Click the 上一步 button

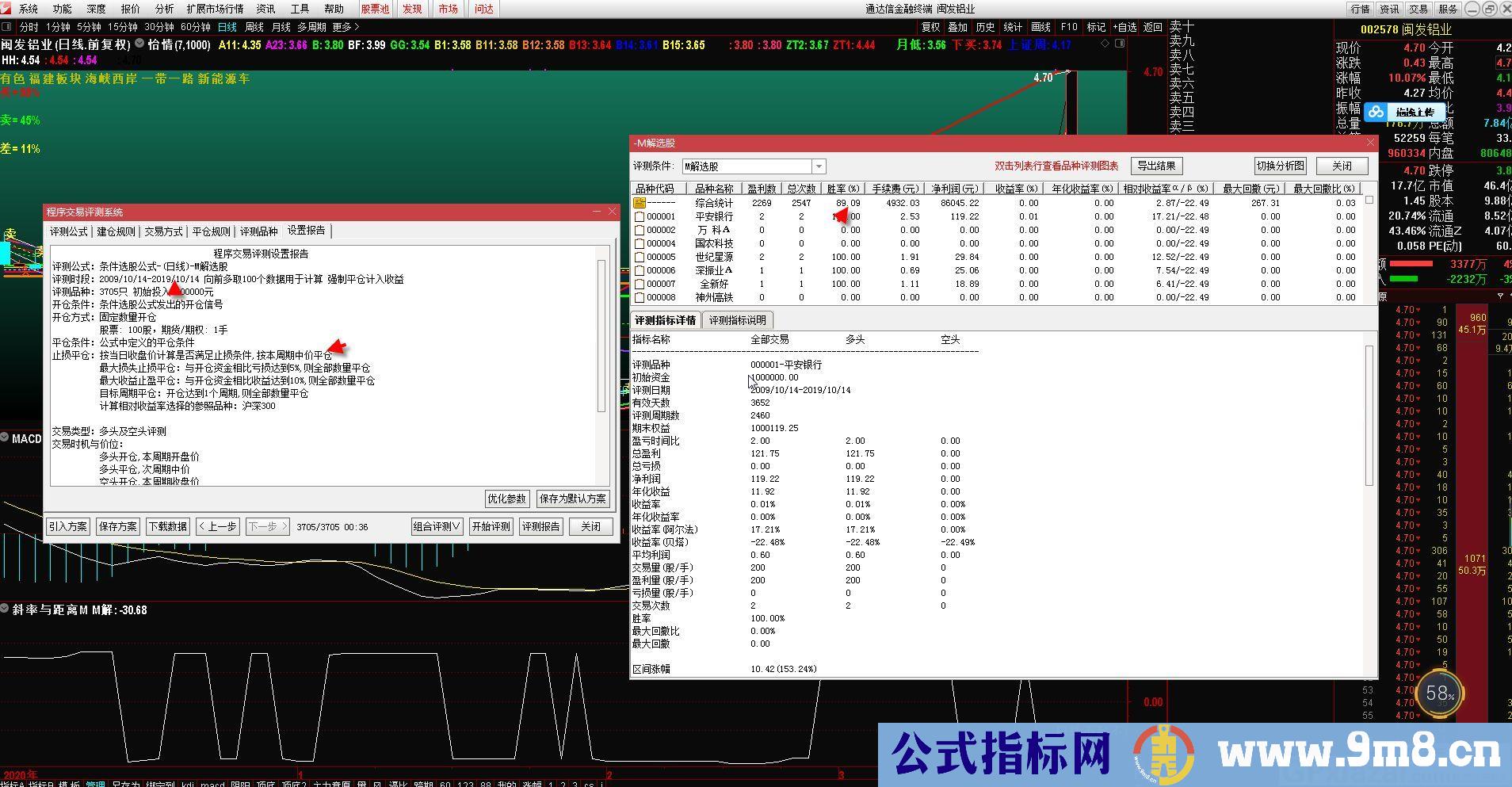218,526
